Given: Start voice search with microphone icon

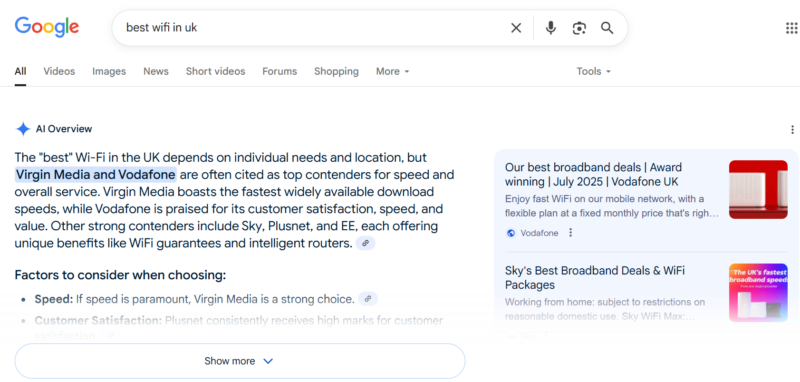Looking at the screenshot, I should [x=550, y=28].
